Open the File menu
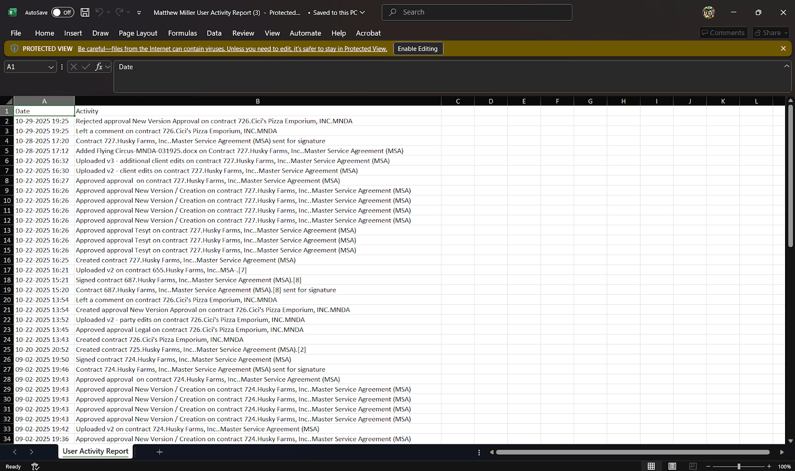The height and width of the screenshot is (471, 795). [x=16, y=33]
